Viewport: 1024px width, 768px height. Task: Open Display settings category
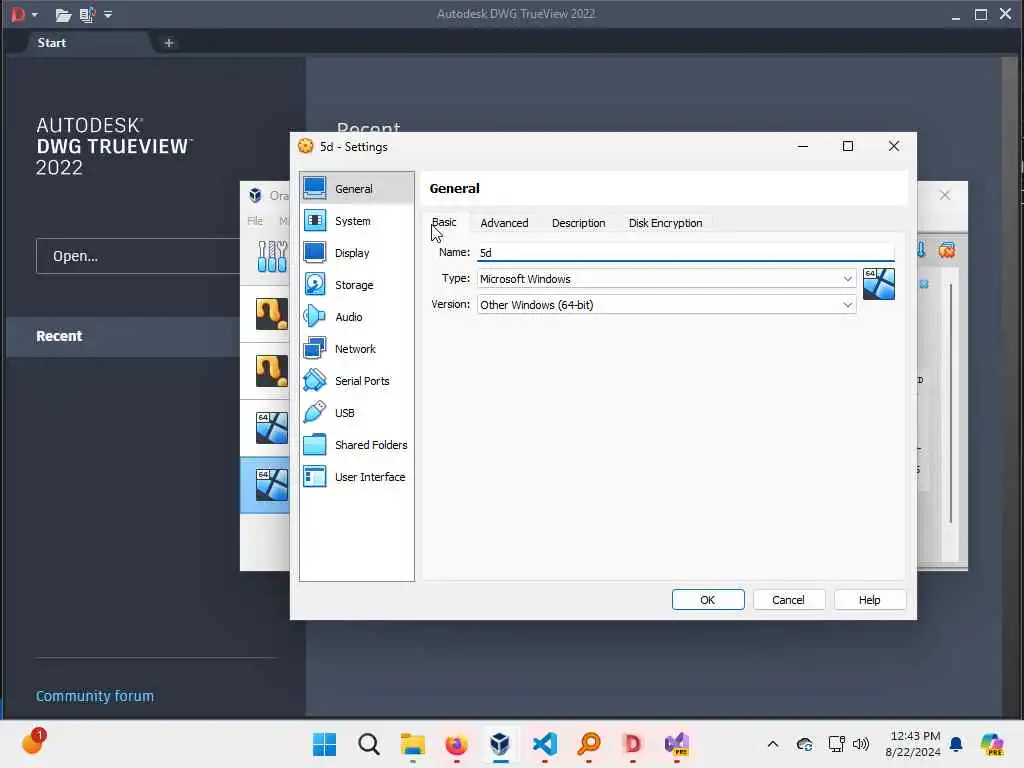(357, 253)
